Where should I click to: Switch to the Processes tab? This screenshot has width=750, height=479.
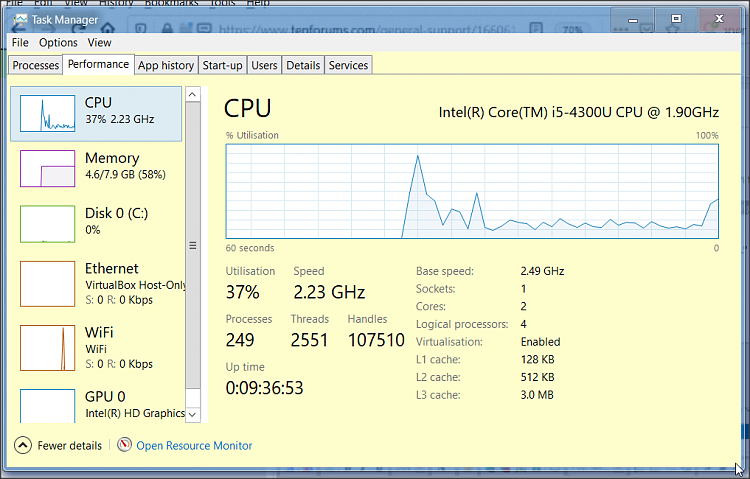pyautogui.click(x=36, y=65)
